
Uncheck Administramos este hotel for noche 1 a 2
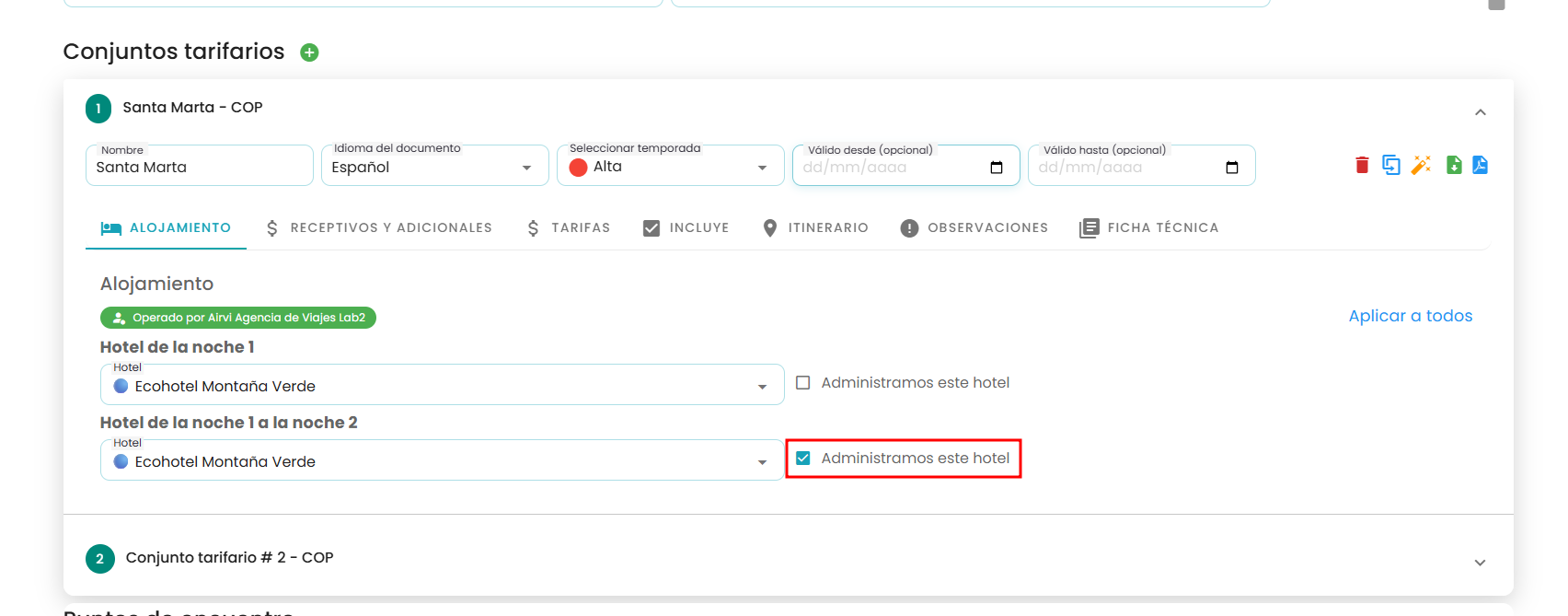803,459
